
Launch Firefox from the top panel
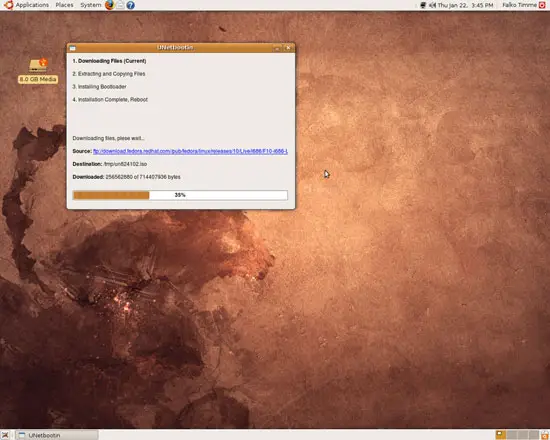pyautogui.click(x=110, y=5)
